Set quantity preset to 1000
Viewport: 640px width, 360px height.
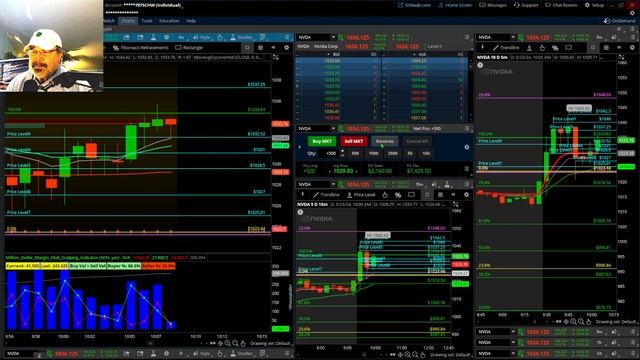pyautogui.click(x=373, y=153)
